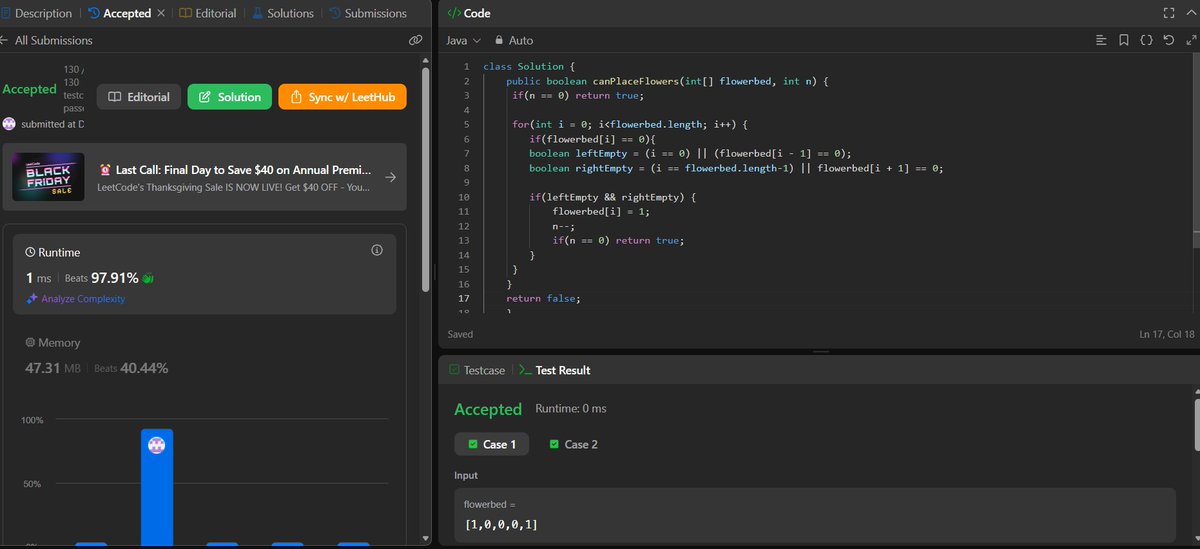Viewport: 1200px width, 549px height.
Task: Click the Code panel header
Action: 477,13
